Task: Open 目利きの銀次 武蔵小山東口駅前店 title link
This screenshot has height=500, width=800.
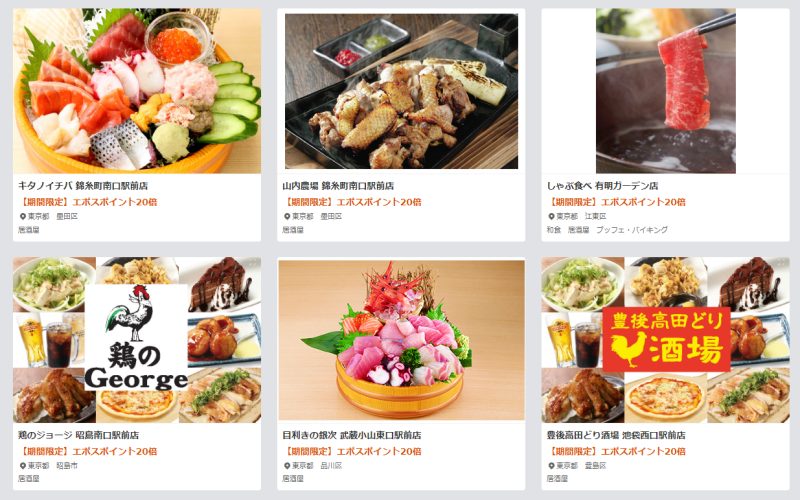Action: (352, 435)
